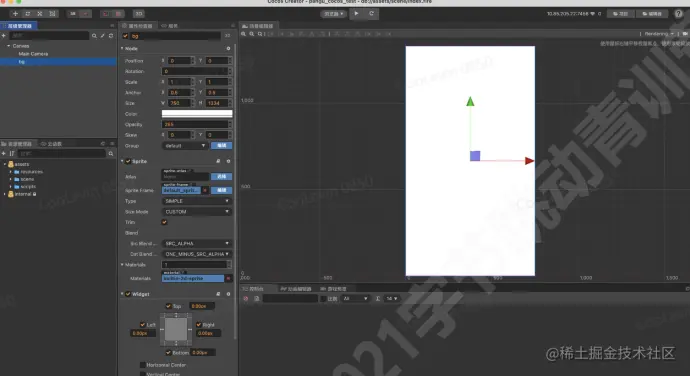Open the Group default dropdown
Viewport: 690px width, 376px height.
click(x=185, y=145)
